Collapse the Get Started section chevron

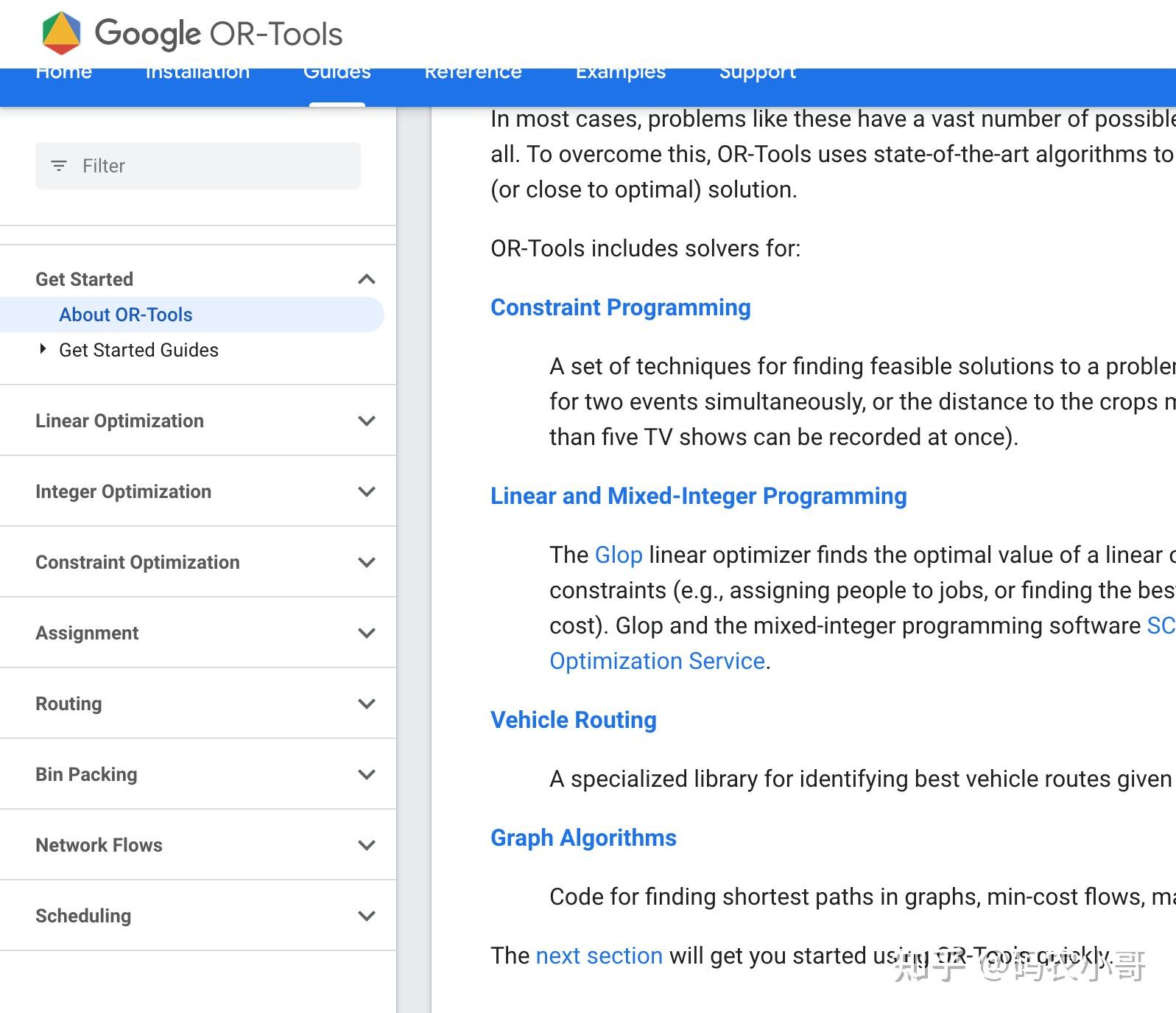(366, 279)
